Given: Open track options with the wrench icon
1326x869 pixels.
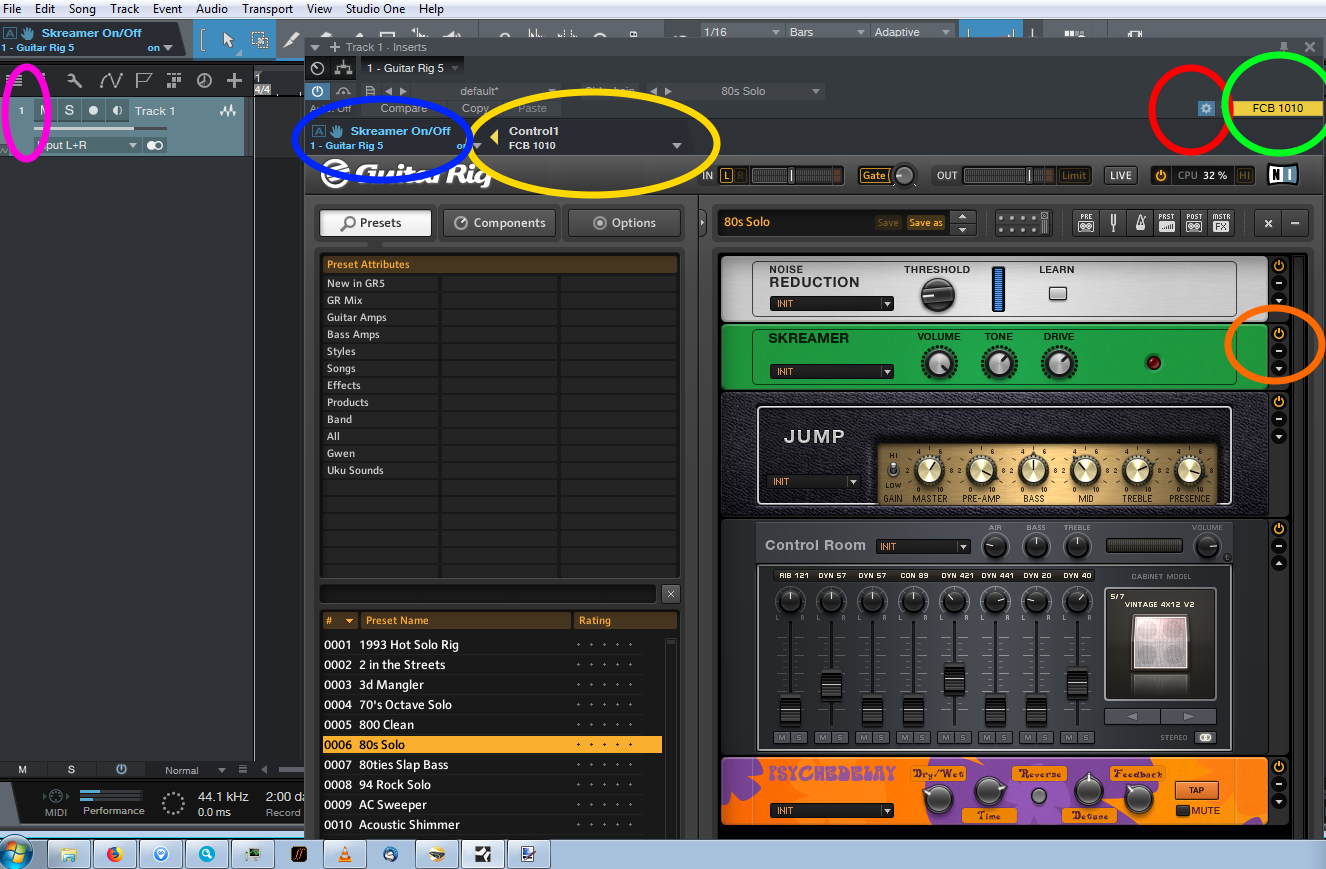Looking at the screenshot, I should pyautogui.click(x=74, y=80).
